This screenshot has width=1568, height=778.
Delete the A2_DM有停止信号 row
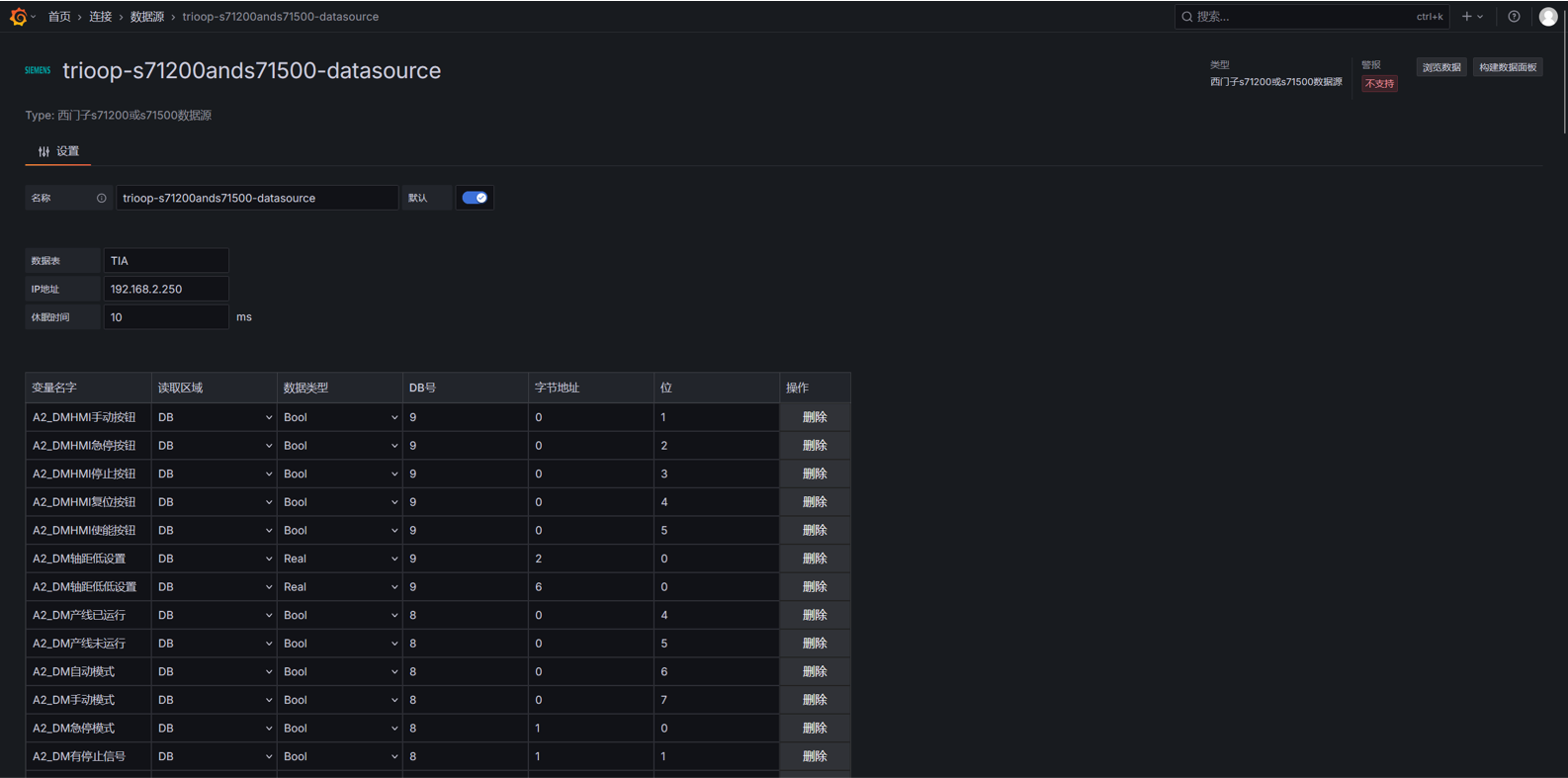[x=815, y=756]
